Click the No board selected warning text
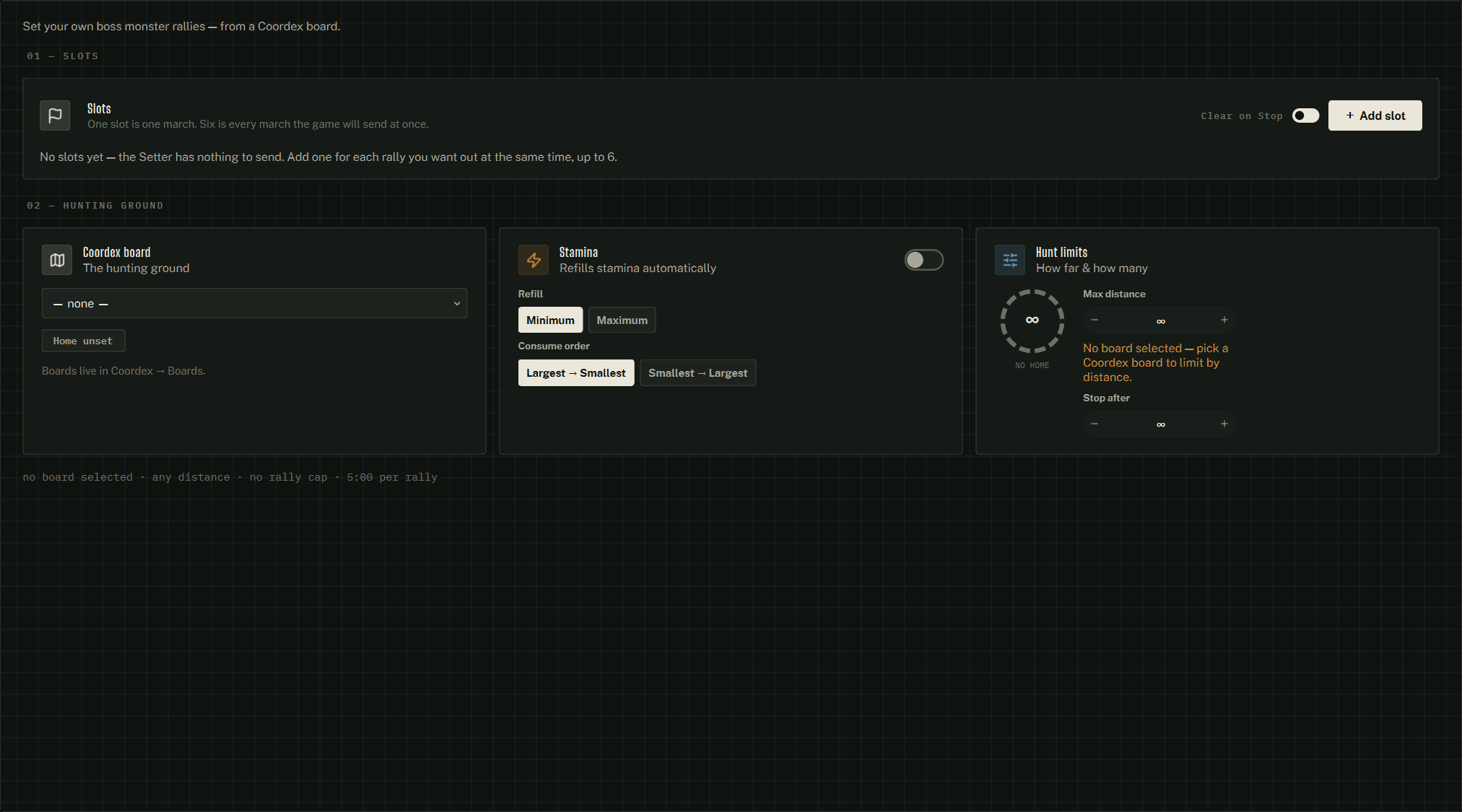This screenshot has height=812, width=1462. tap(1155, 362)
